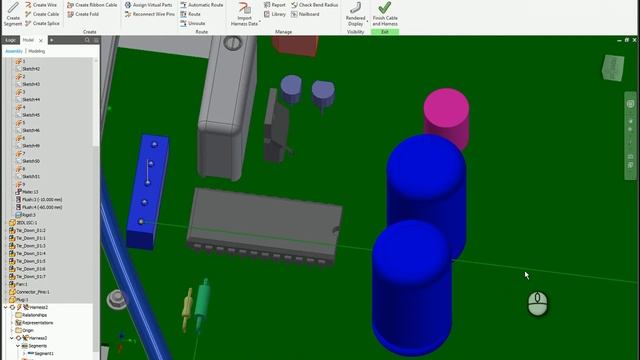
Task: Select the Create Segment tool
Action: coord(13,13)
